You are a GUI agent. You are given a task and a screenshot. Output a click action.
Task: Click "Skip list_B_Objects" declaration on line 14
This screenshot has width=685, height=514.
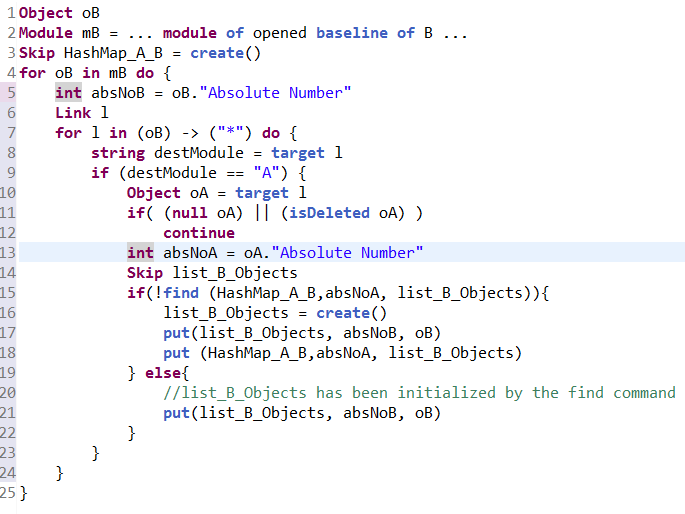click(212, 272)
